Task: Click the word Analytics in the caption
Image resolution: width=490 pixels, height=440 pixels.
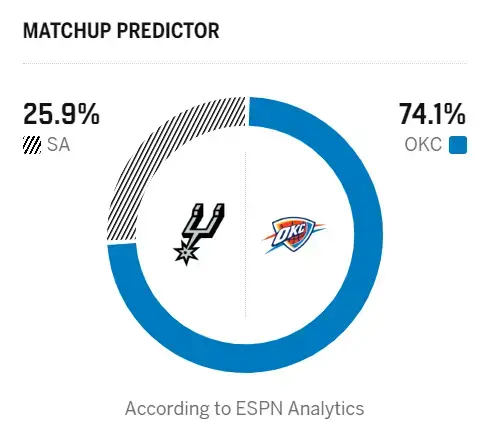Action: click(x=326, y=409)
